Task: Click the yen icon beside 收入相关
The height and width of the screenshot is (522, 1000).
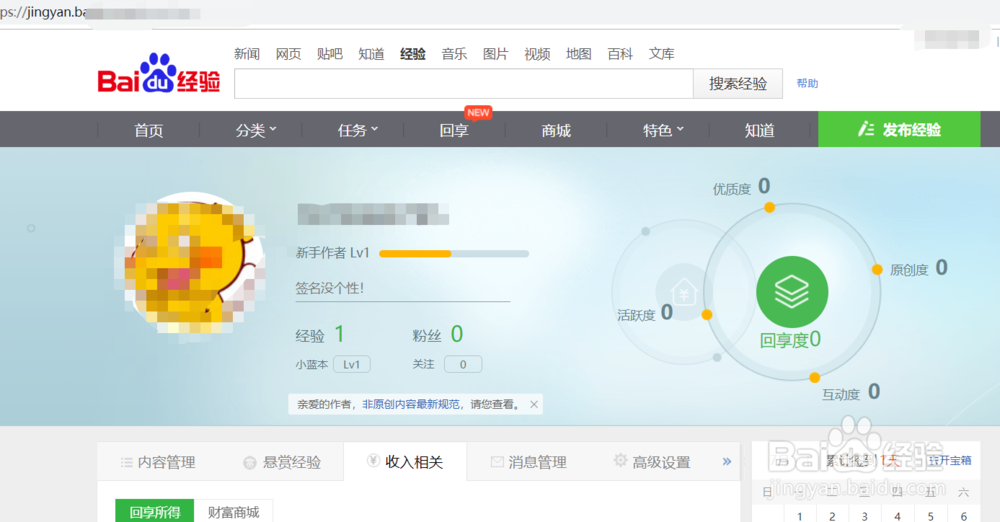Action: point(373,461)
